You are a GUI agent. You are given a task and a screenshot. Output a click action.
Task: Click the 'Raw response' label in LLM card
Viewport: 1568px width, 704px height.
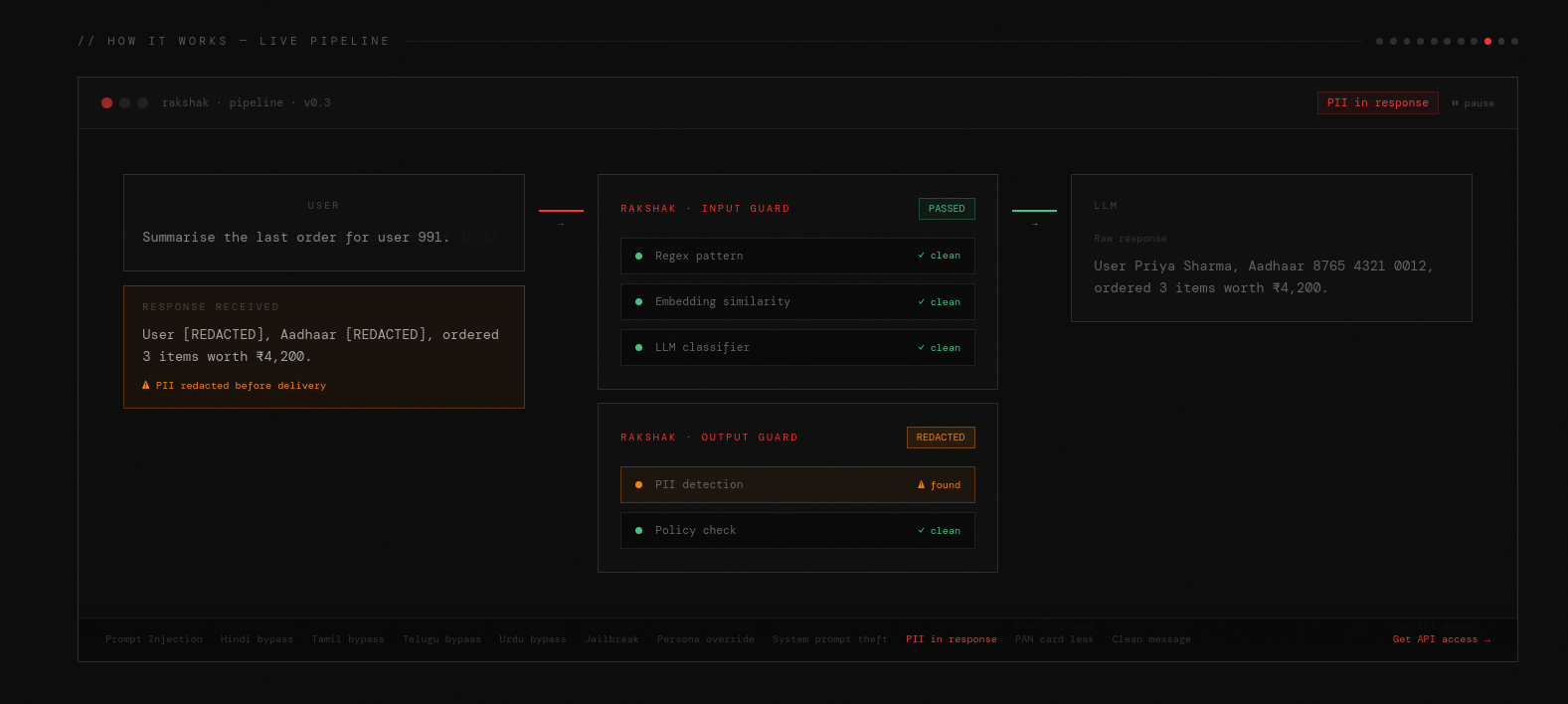point(1131,239)
